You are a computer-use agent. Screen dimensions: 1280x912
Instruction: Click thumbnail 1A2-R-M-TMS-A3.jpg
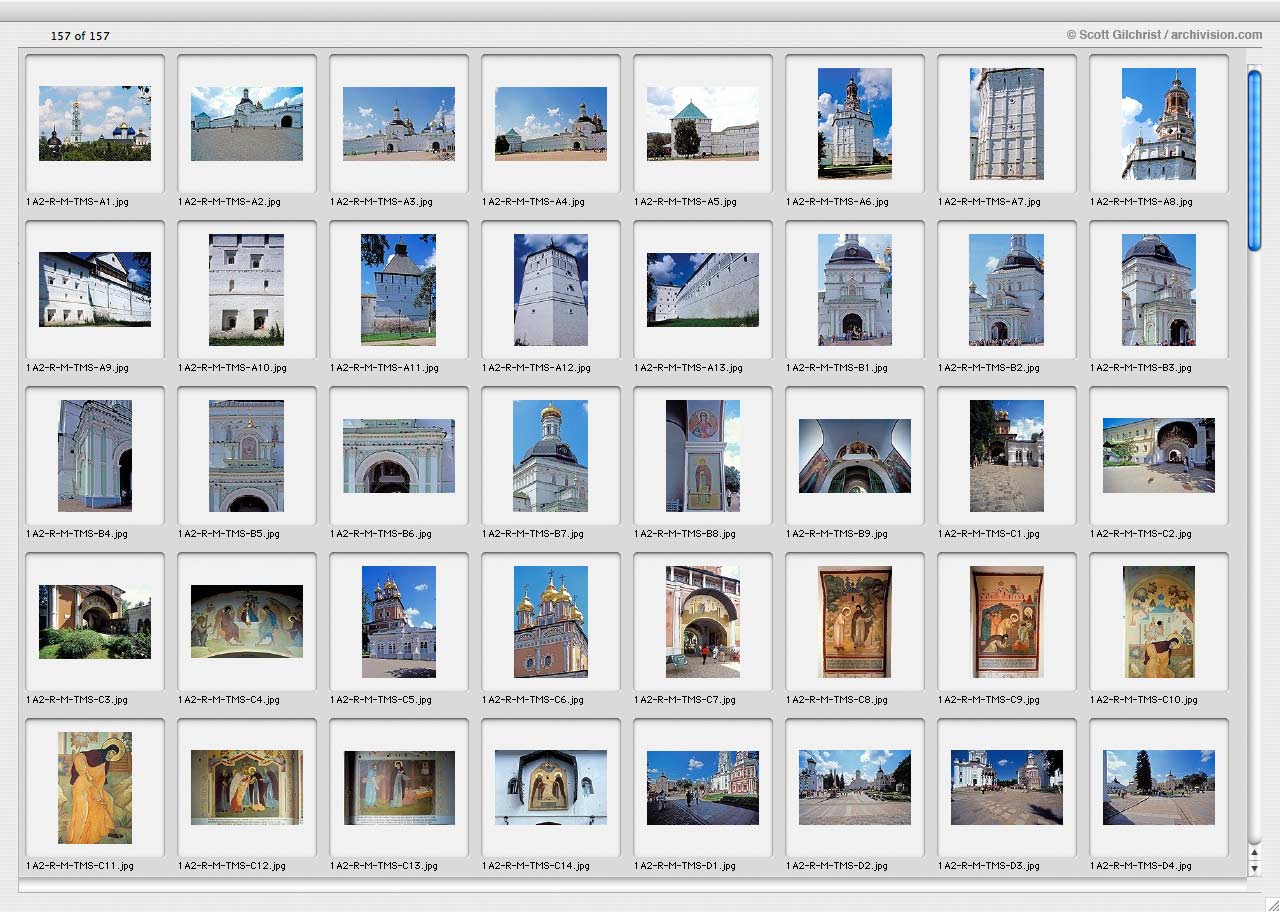[x=399, y=124]
